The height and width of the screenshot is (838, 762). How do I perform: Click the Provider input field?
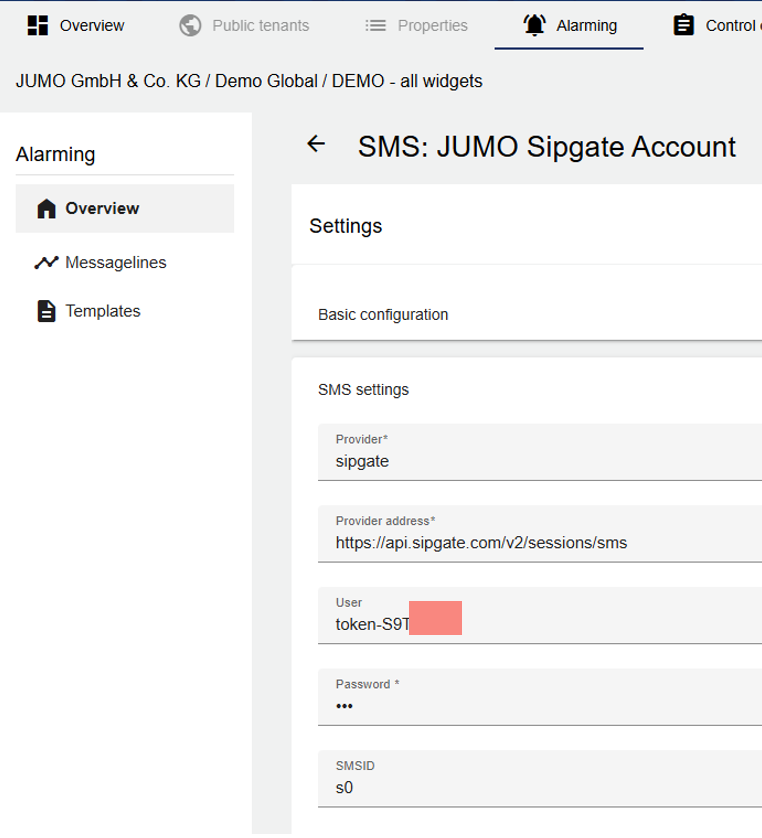[x=540, y=462]
